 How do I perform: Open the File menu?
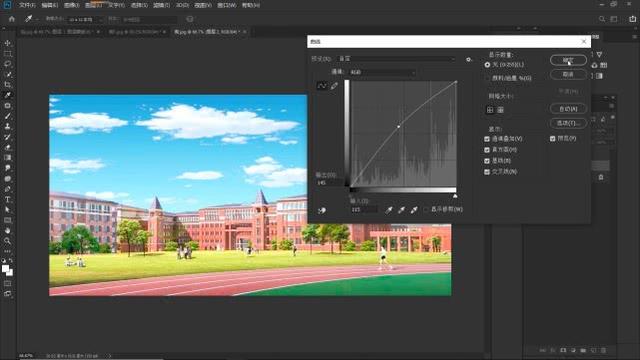27,5
